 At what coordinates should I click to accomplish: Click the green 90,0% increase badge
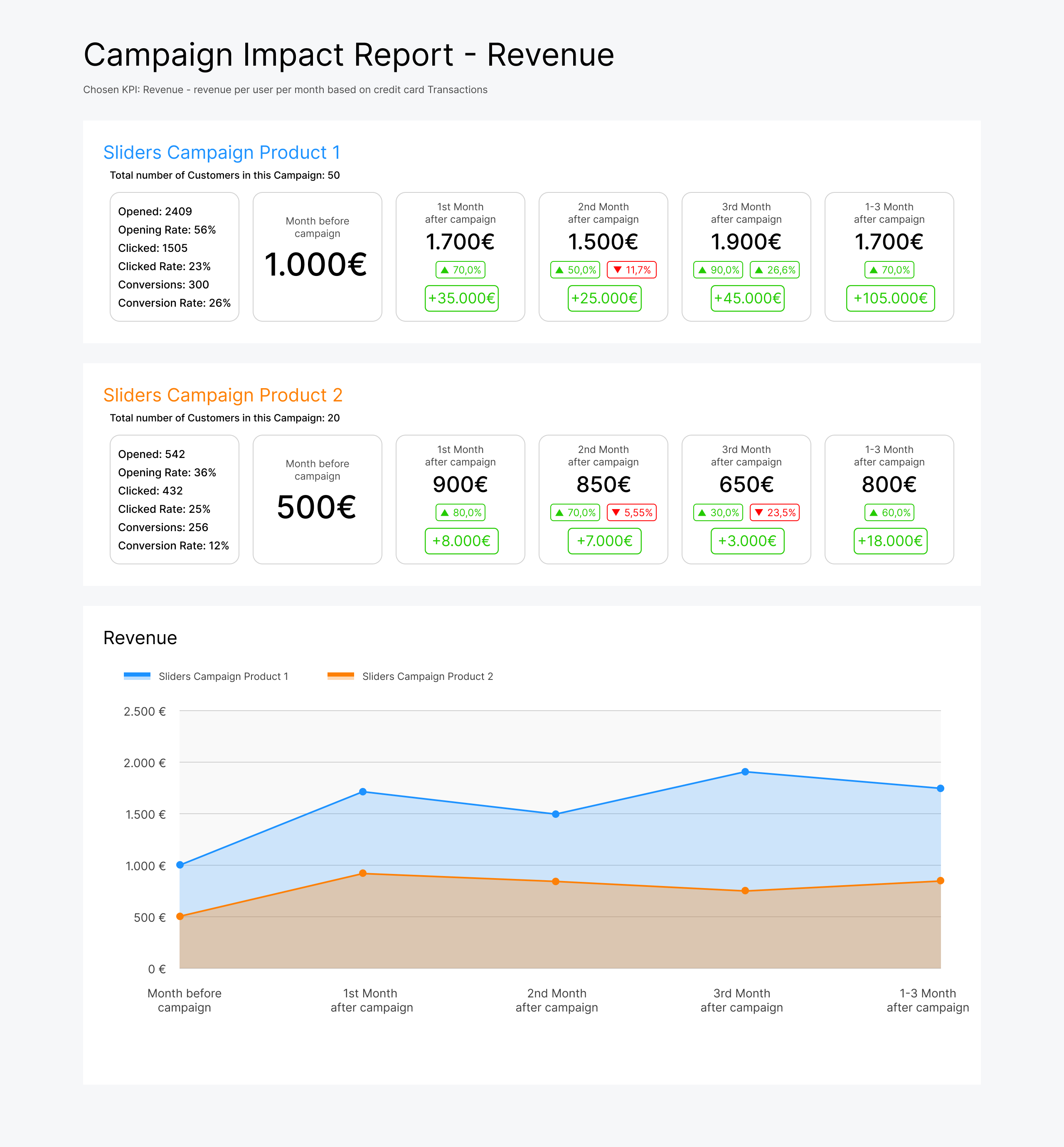(718, 270)
